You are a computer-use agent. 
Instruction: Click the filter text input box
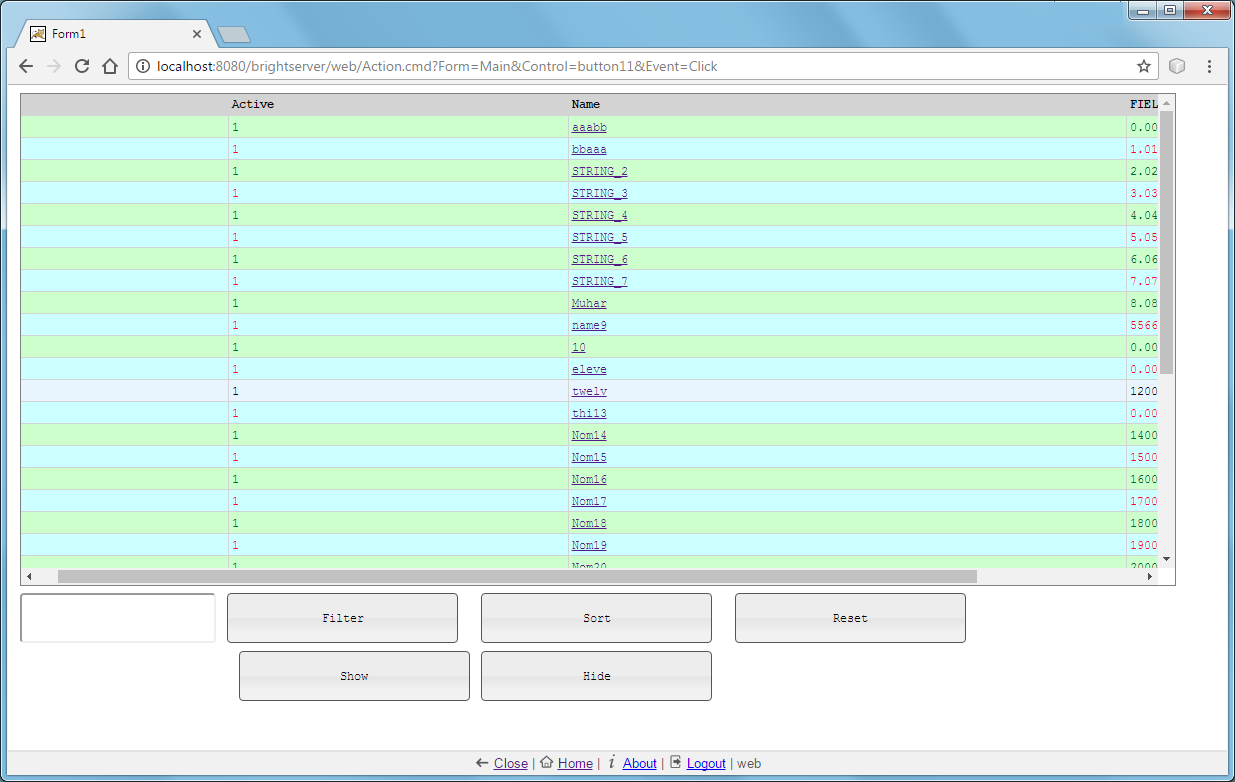tap(118, 618)
